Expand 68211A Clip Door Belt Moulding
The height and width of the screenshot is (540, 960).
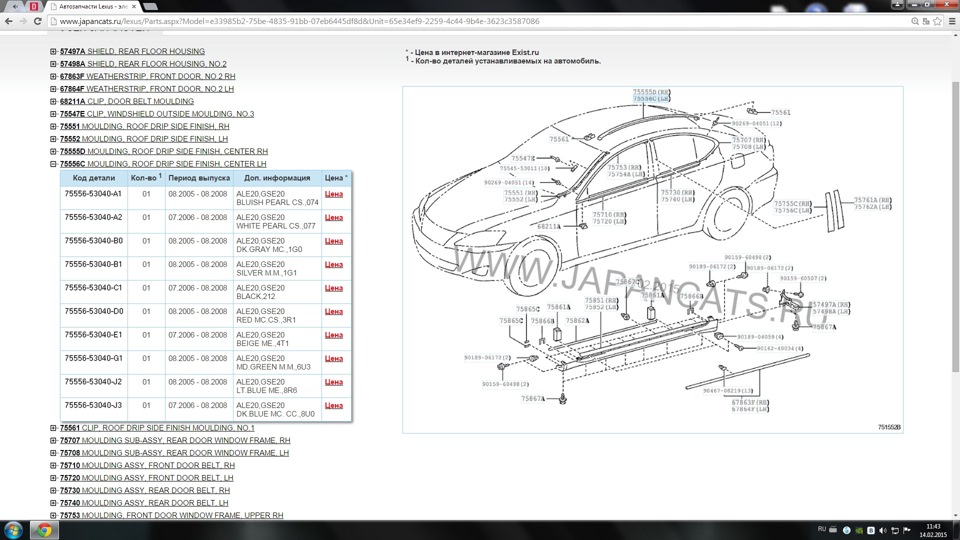pos(53,102)
